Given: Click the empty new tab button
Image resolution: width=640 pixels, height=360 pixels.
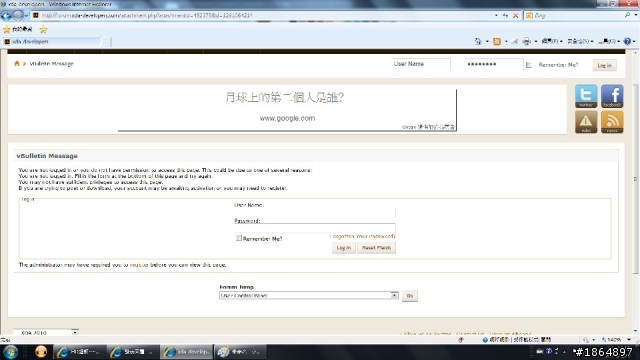Looking at the screenshot, I should click(106, 41).
